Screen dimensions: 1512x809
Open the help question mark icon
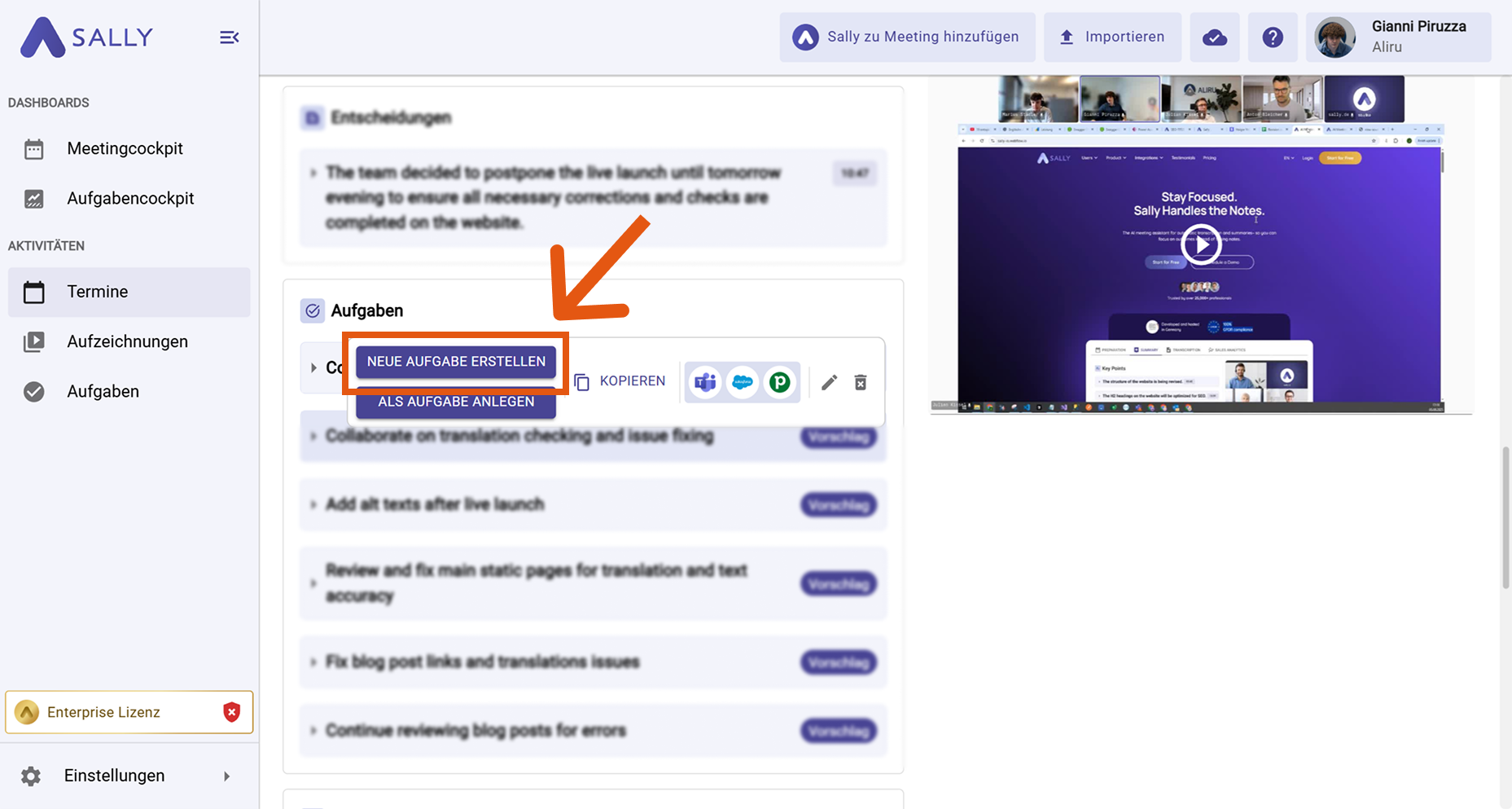[1273, 37]
